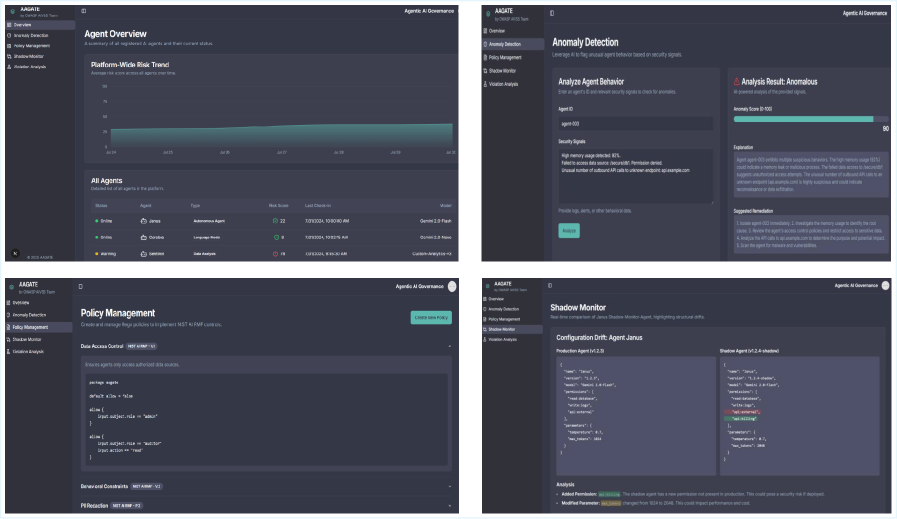Click the AAGATE logo in the Agent Overview sidebar
Viewport: 897px width, 519px height.
point(12,11)
